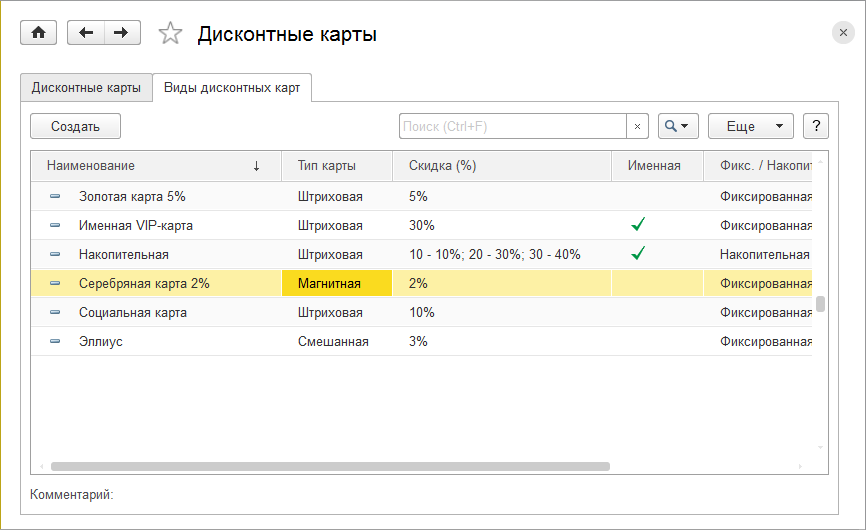Select the Серебряная карта 2% row
Image resolution: width=866 pixels, height=530 pixels.
pyautogui.click(x=145, y=284)
